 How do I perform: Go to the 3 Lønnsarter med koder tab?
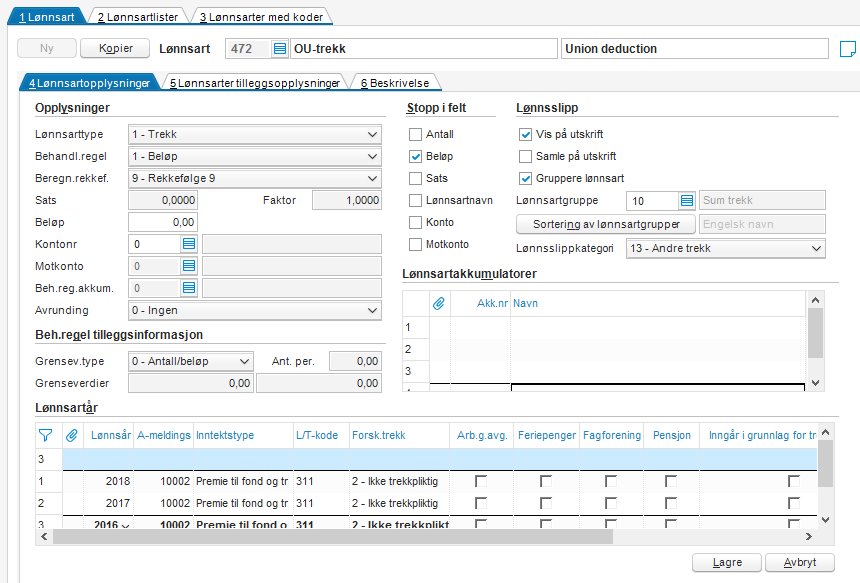tap(261, 17)
